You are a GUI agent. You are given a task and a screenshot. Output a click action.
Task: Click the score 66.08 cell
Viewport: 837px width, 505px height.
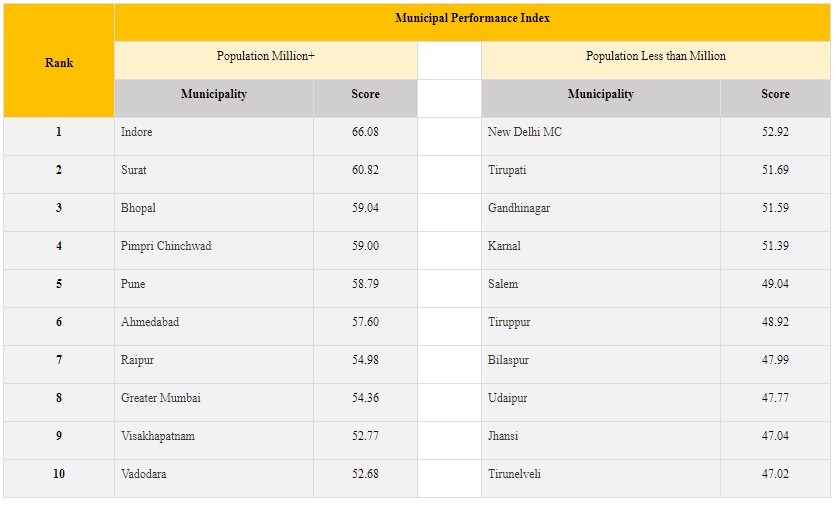tap(365, 136)
